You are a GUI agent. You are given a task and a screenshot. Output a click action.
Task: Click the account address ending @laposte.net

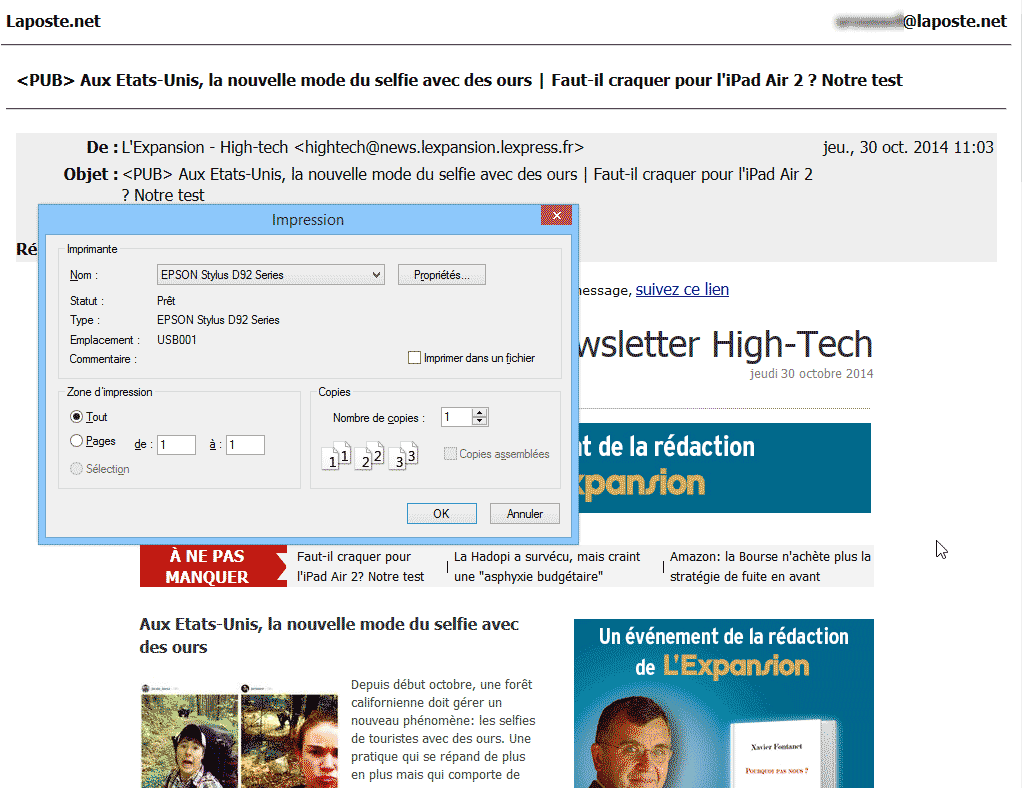click(x=922, y=22)
